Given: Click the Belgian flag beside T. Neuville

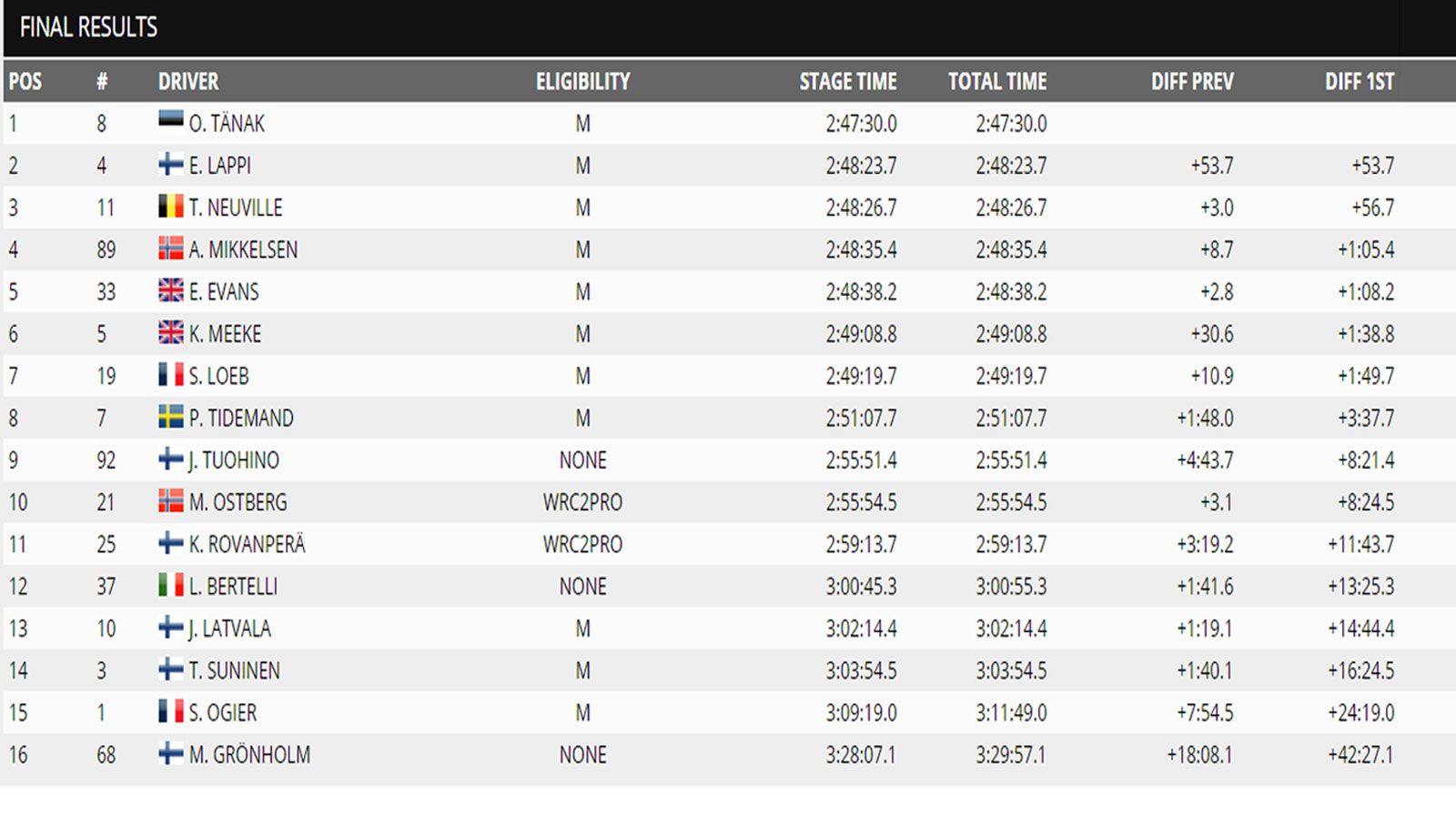Looking at the screenshot, I should coord(170,207).
